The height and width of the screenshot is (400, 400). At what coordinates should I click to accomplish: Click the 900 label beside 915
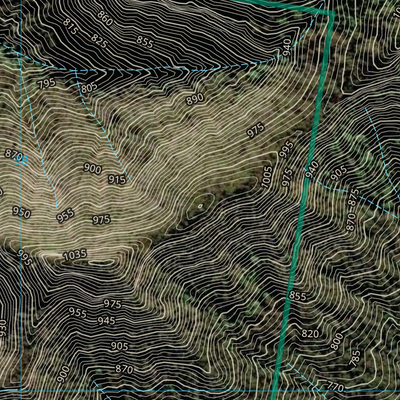[92, 169]
